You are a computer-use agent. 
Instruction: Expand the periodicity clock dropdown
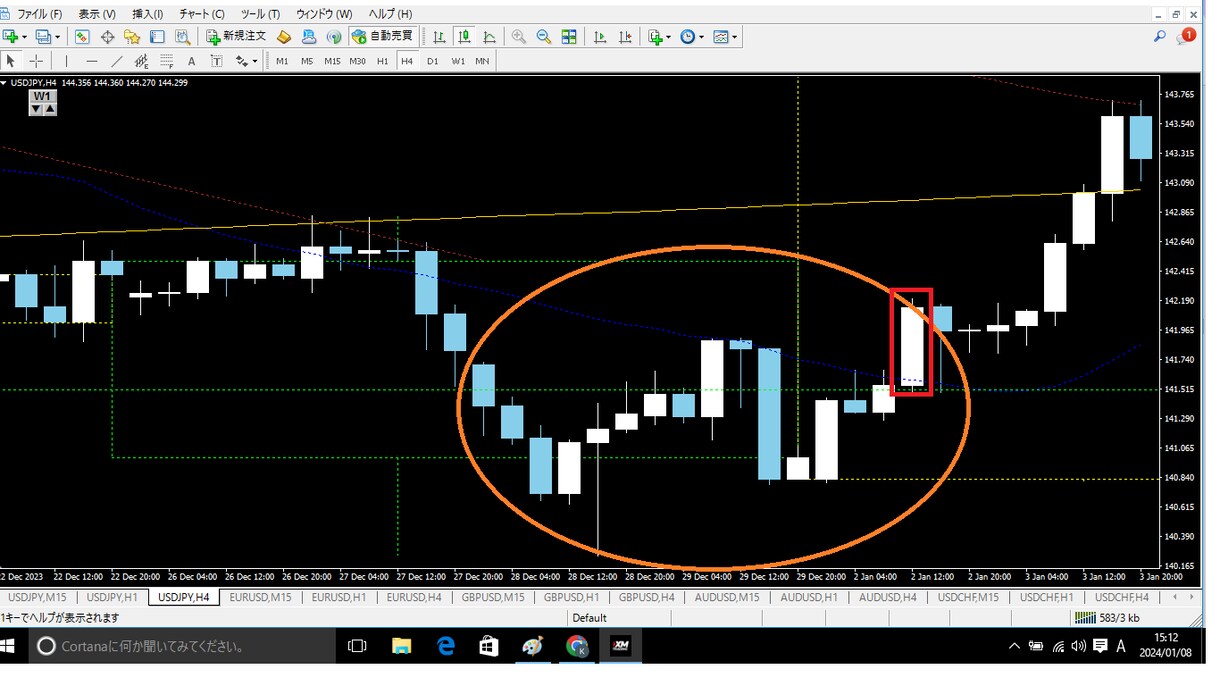[x=702, y=37]
